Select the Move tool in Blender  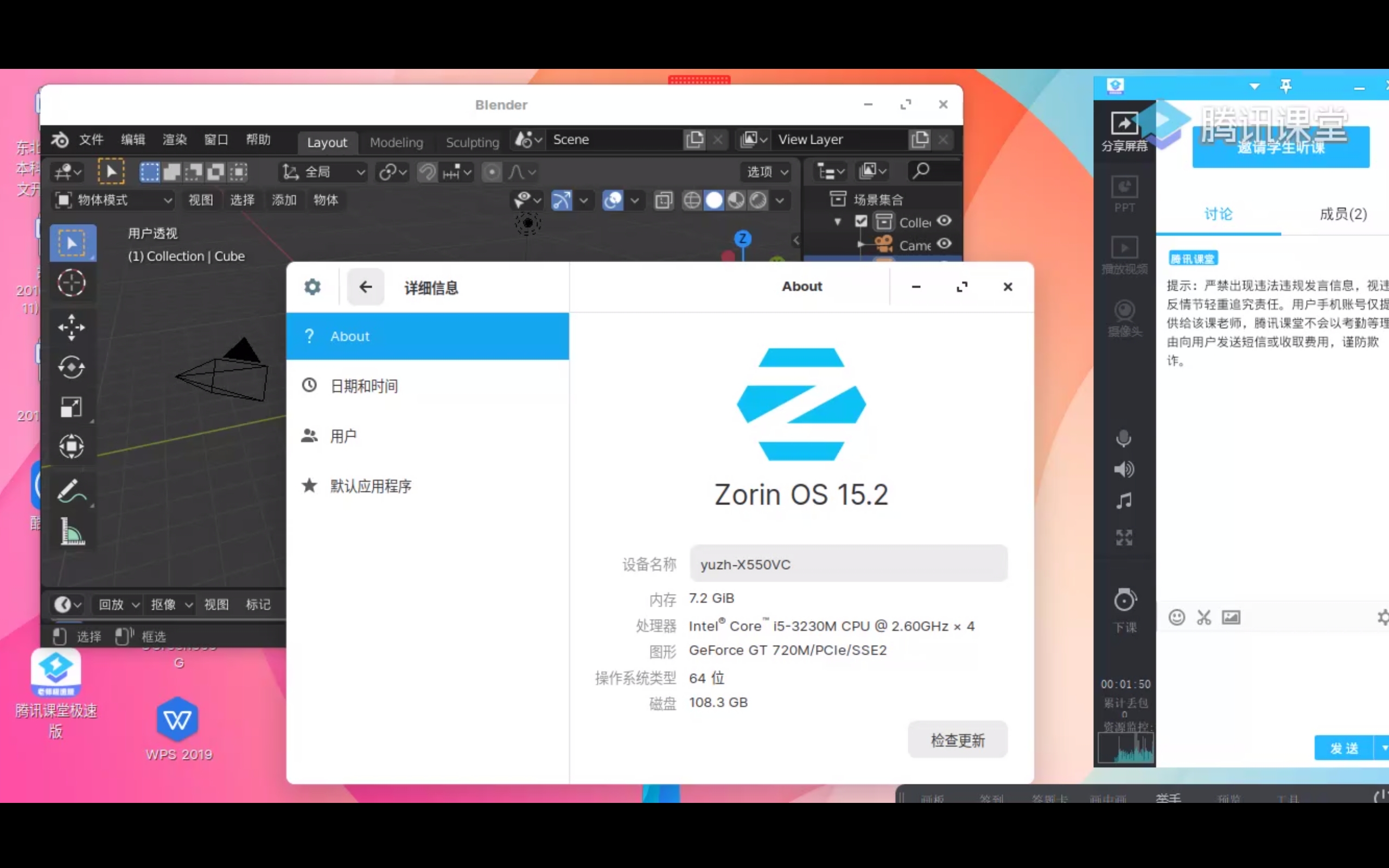point(72,327)
